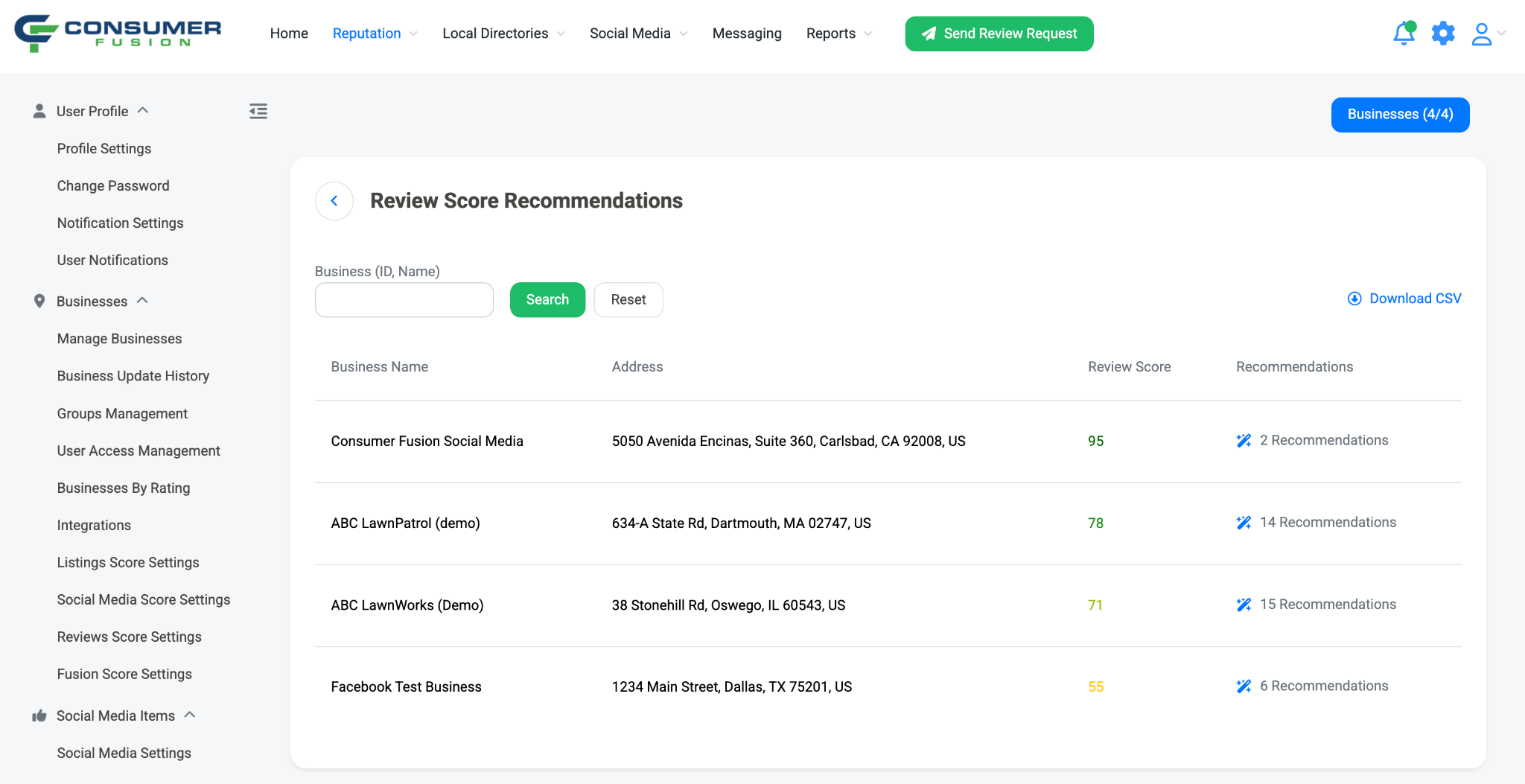This screenshot has height=784, width=1525.
Task: Click the Business Name column header
Action: pyautogui.click(x=380, y=366)
